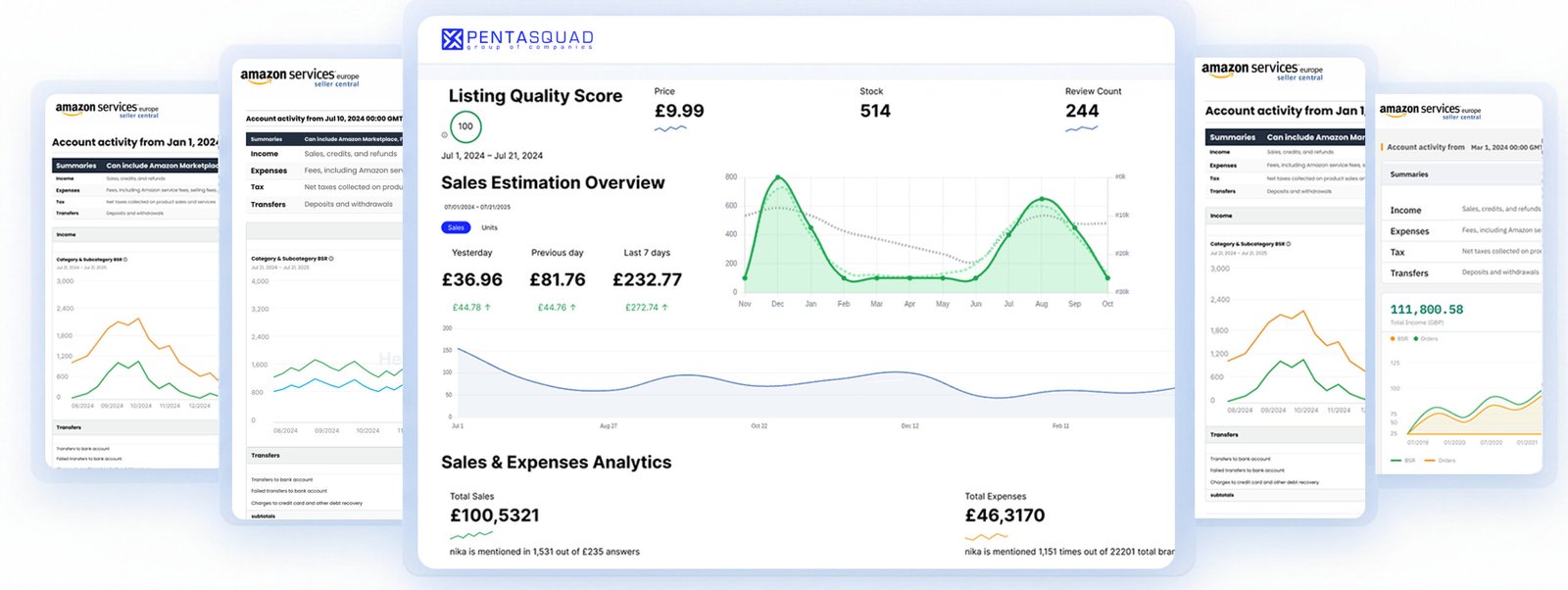Screen dimensions: 1568x590
Task: Click the blue line chart below the sales figures
Action: [813, 372]
